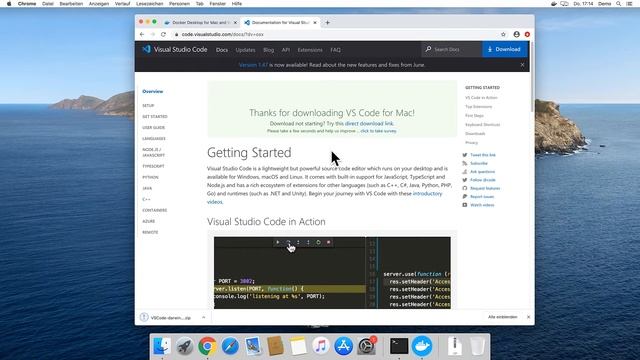
Task: Click the Visual Studio Code logo
Action: click(147, 49)
